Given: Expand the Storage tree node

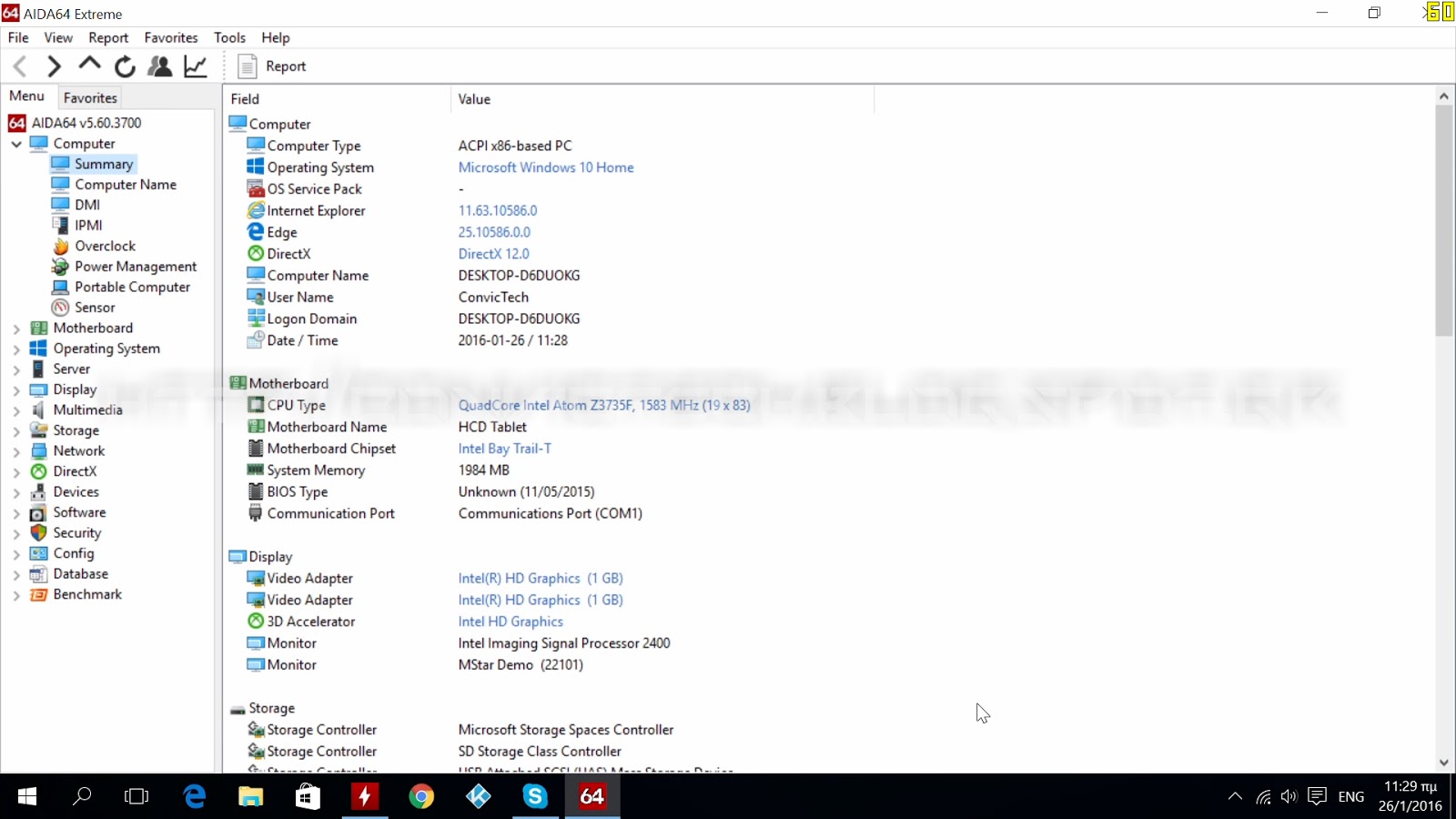Looking at the screenshot, I should tap(16, 430).
